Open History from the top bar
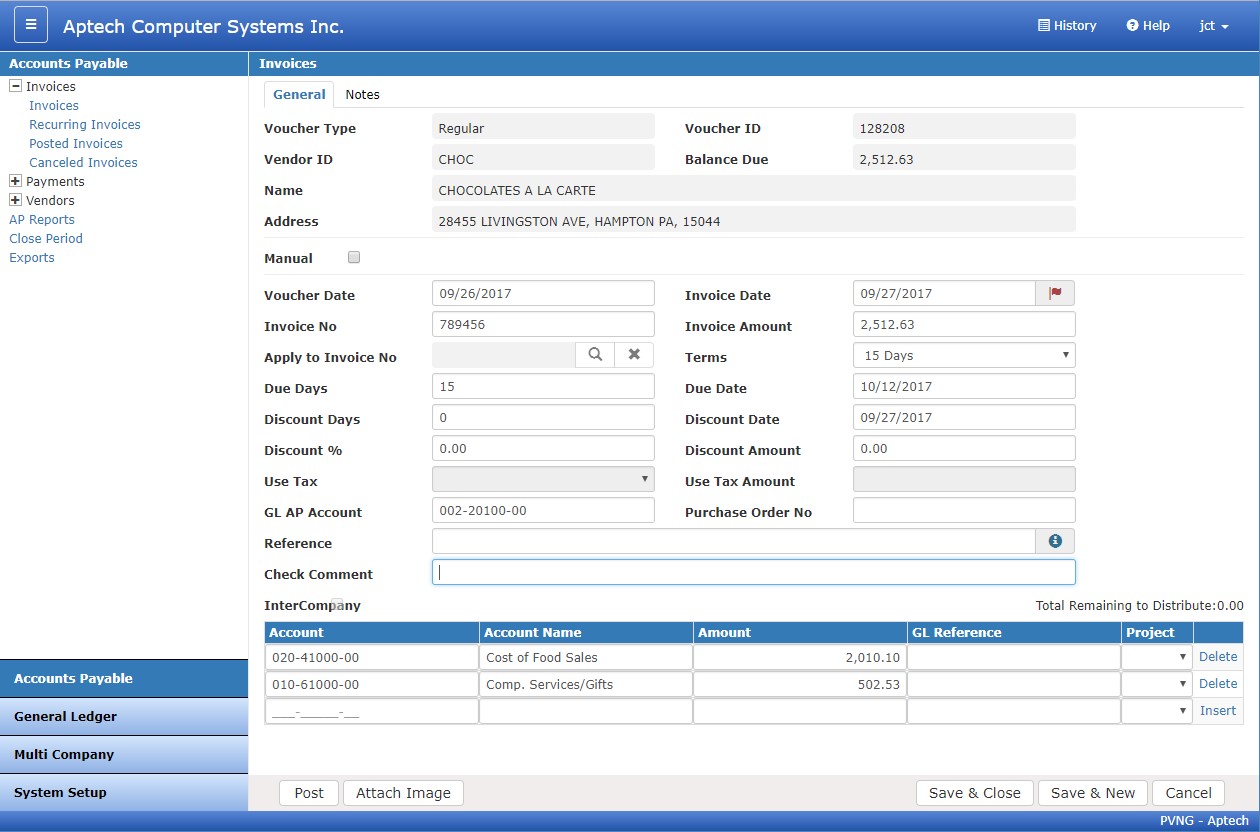The height and width of the screenshot is (832, 1260). (x=1067, y=26)
